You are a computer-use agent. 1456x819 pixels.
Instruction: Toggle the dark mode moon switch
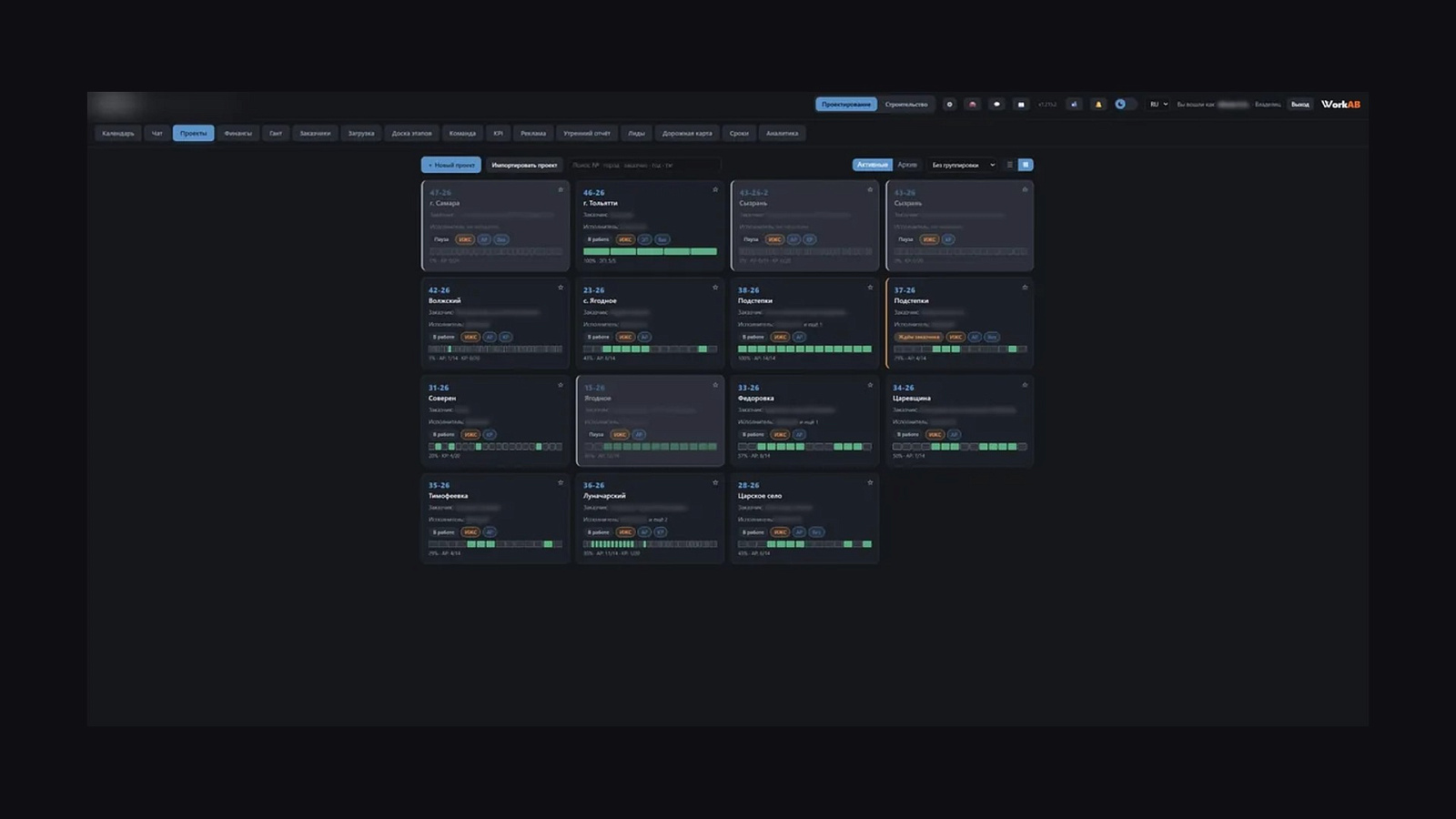(1125, 105)
